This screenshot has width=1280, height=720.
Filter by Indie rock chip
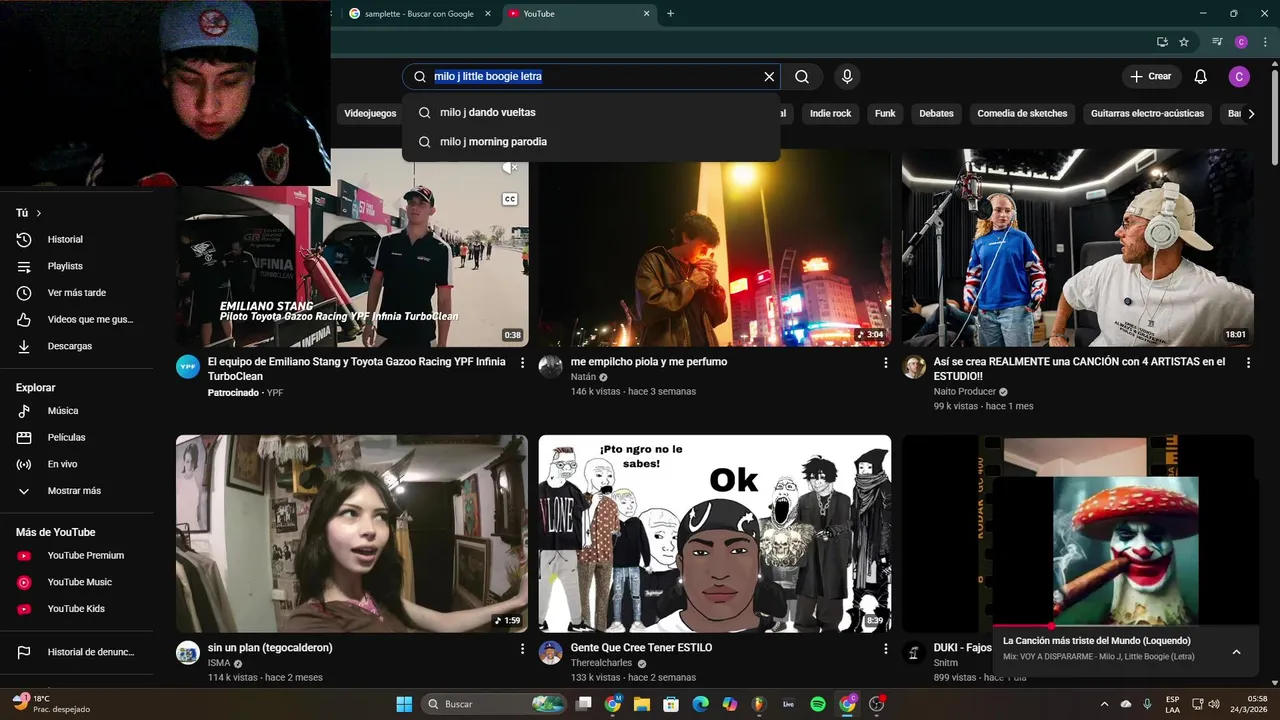coord(830,113)
